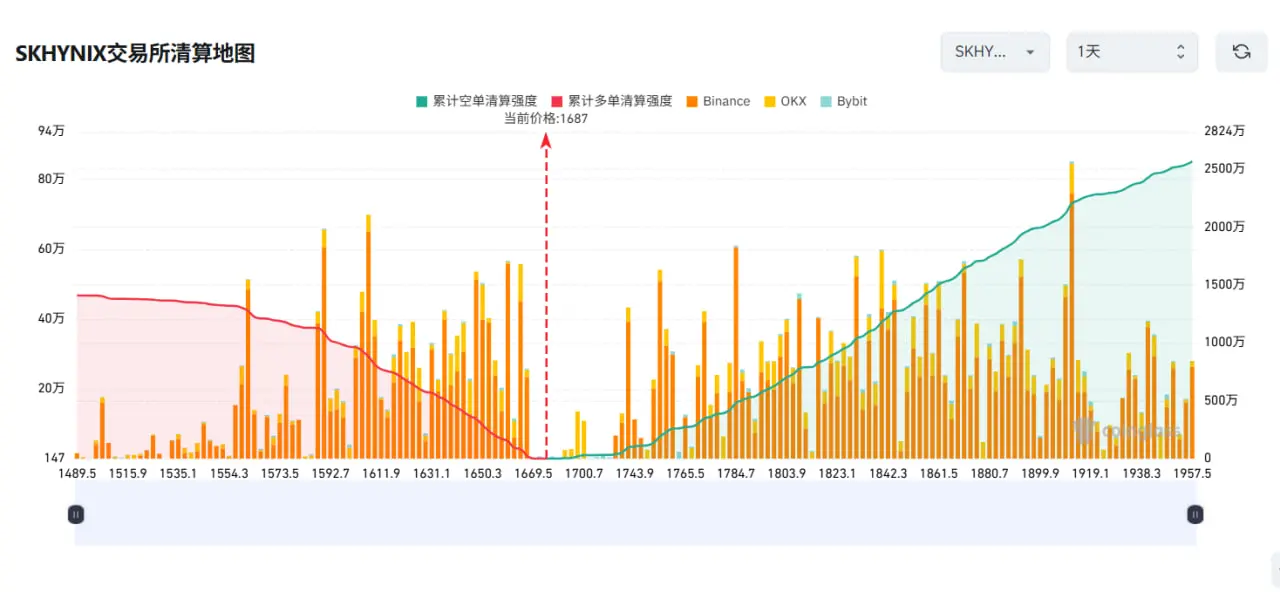Open the SKHY... symbol dropdown
Screen dimensions: 1280x592
[x=995, y=52]
